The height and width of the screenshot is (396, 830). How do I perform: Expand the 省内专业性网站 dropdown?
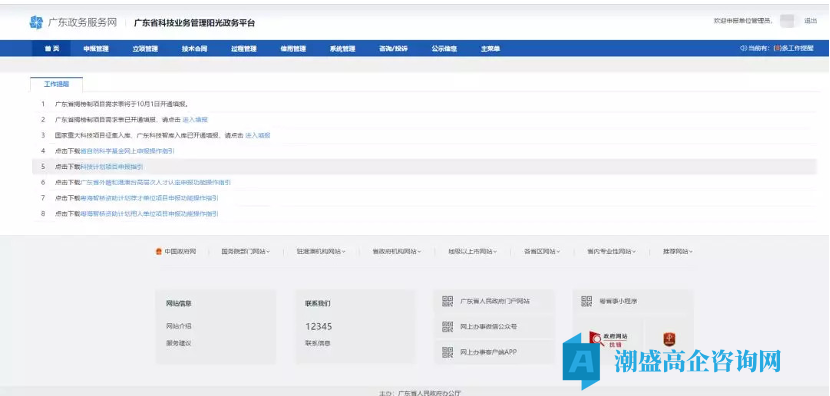(611, 251)
